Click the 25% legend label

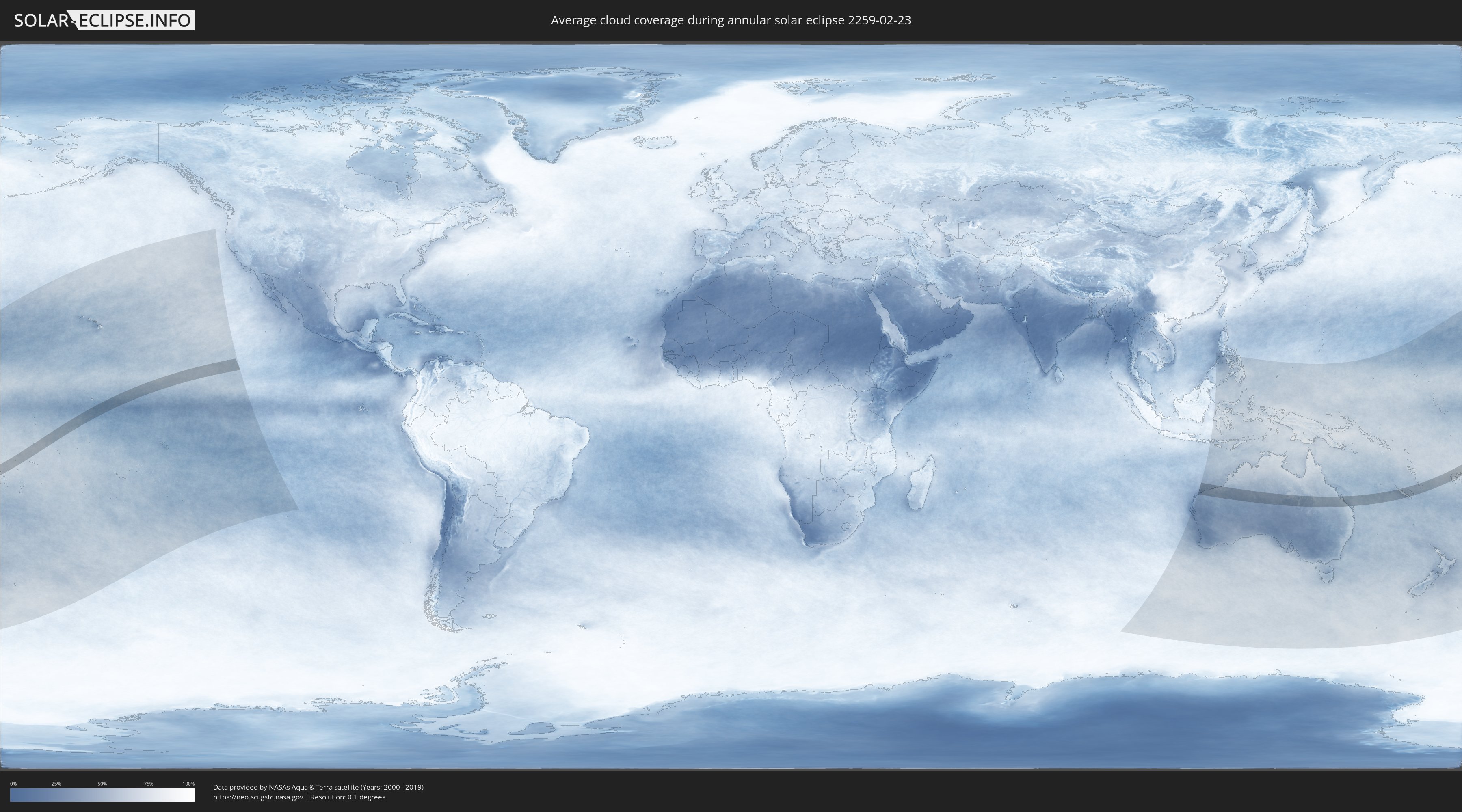[56, 784]
